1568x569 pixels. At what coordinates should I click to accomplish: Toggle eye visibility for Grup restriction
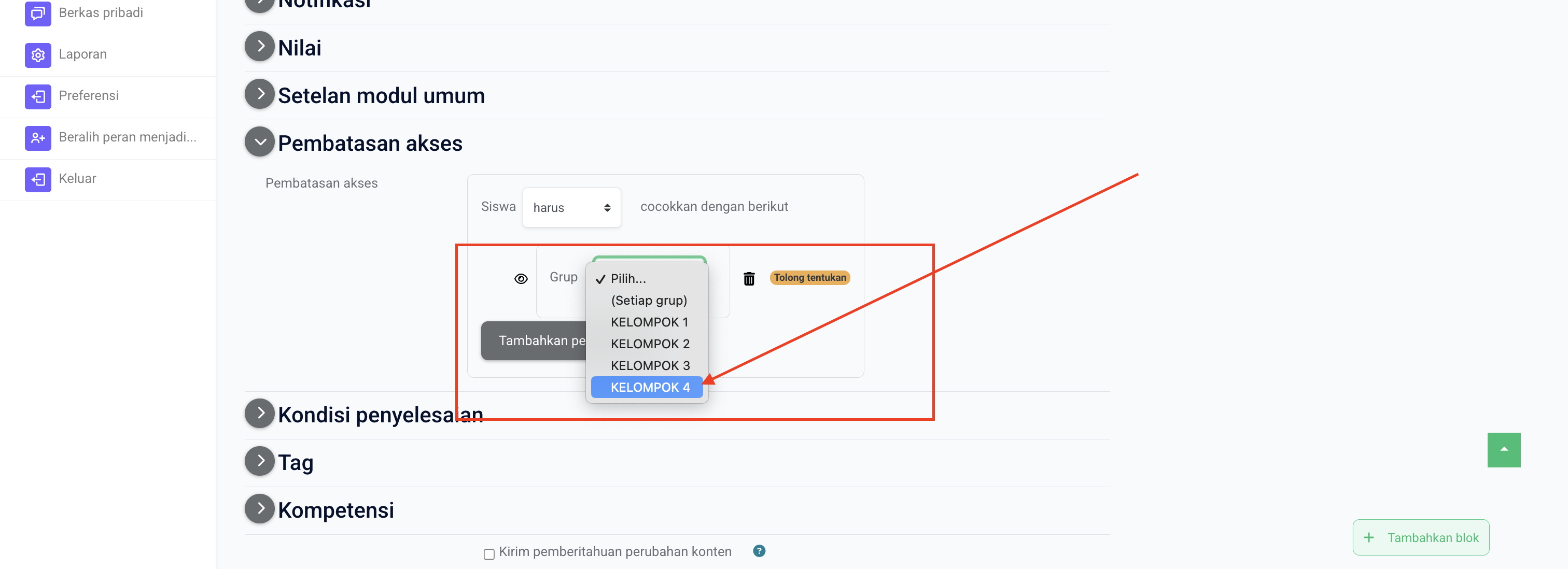tap(521, 279)
